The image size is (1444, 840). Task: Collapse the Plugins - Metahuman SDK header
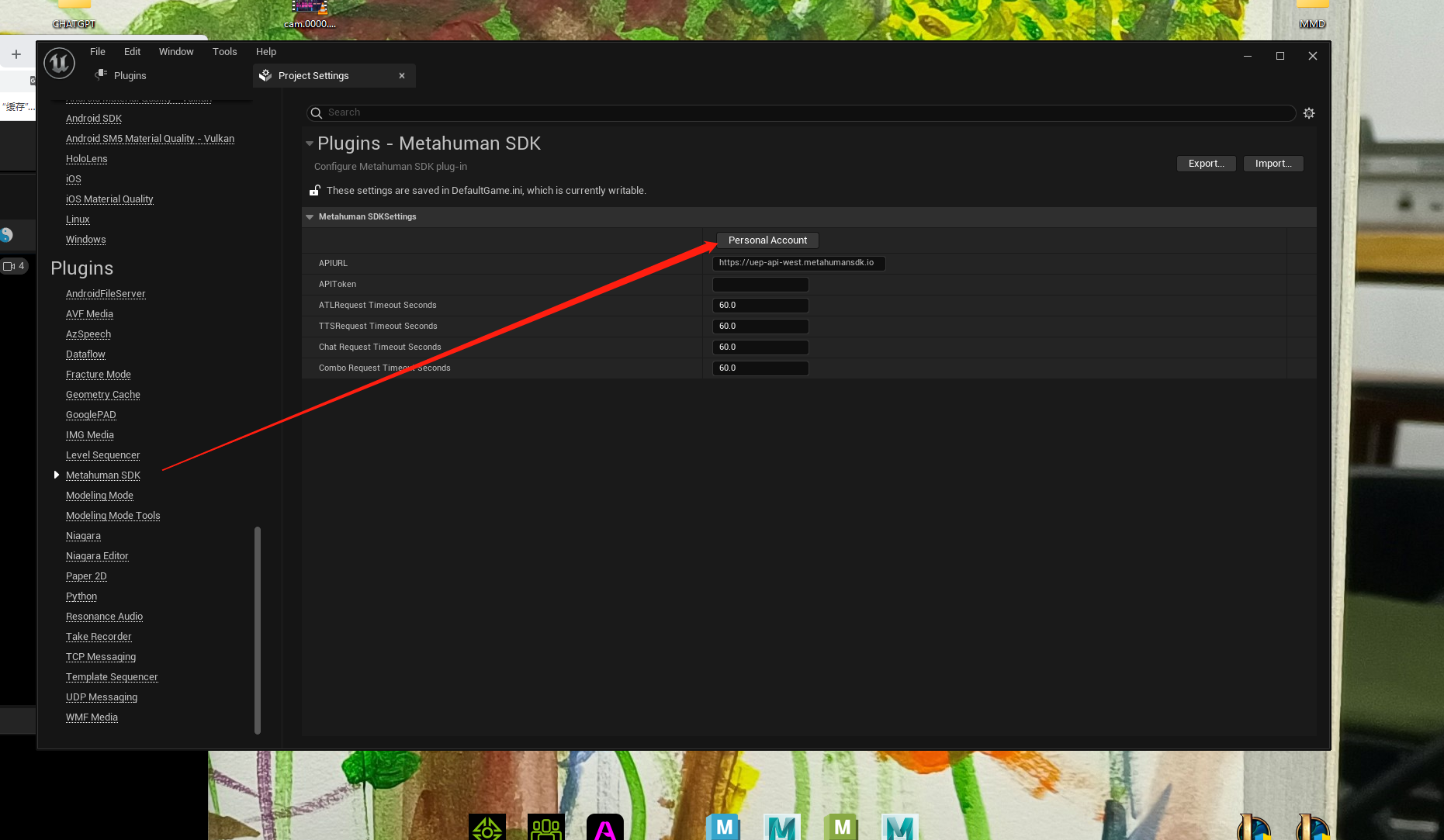(x=310, y=143)
